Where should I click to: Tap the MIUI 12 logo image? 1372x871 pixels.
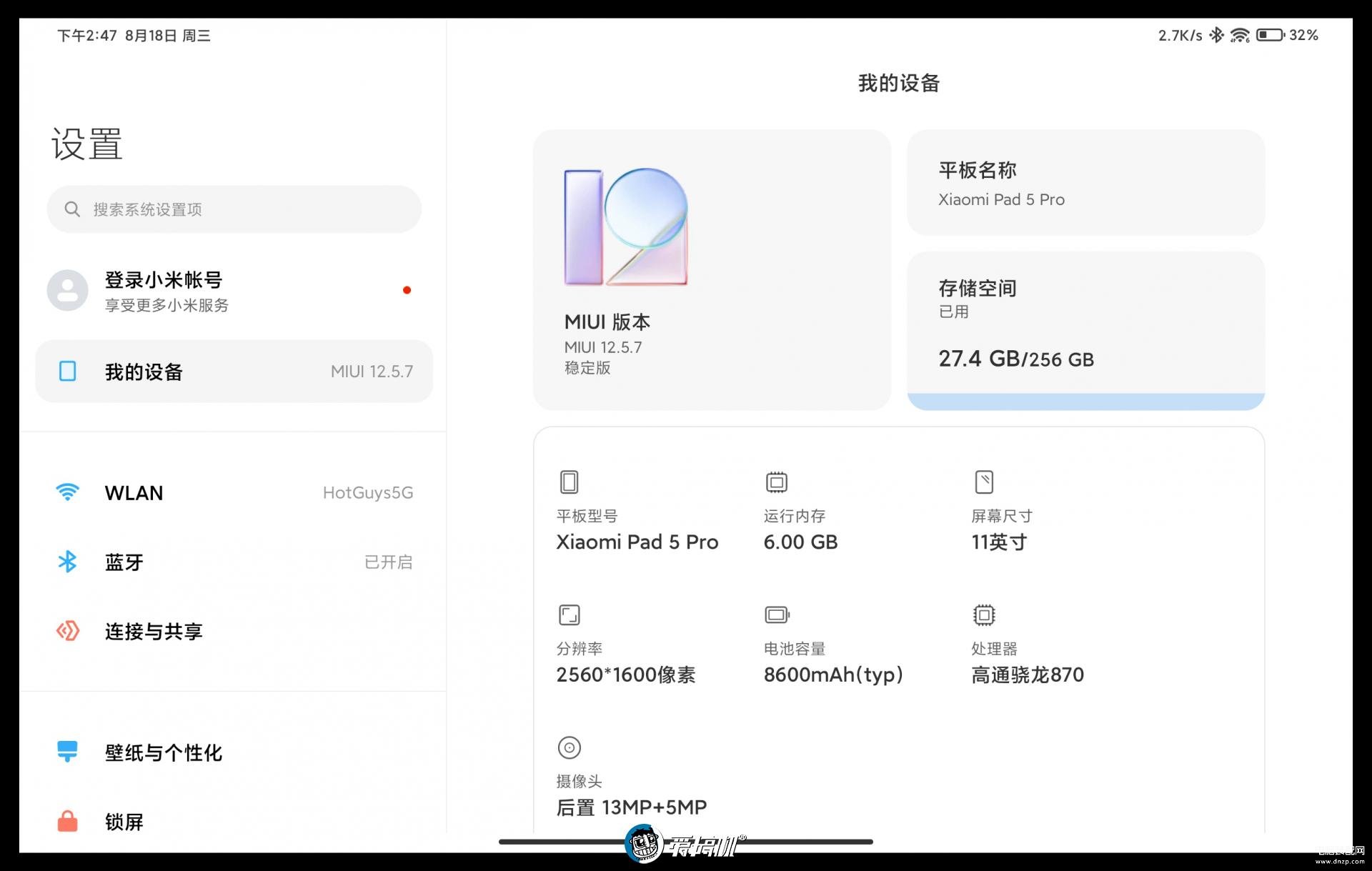(x=626, y=227)
